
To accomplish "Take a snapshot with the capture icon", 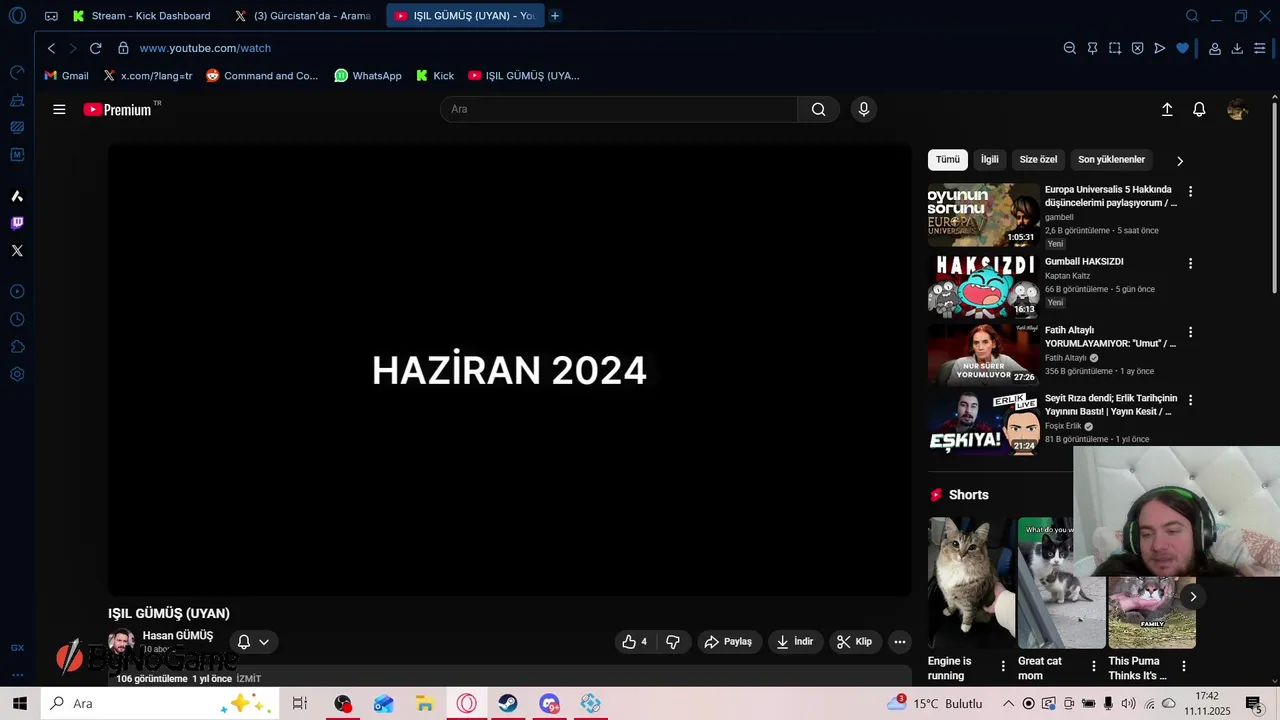I will [x=1115, y=48].
